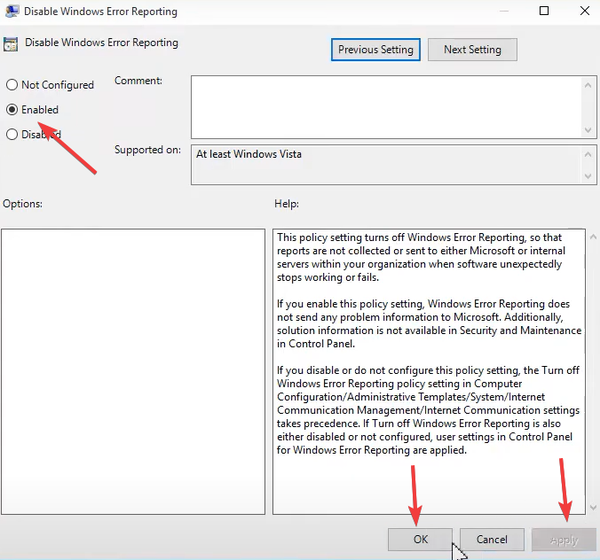
Task: Jump to the Next Setting
Action: 472,49
